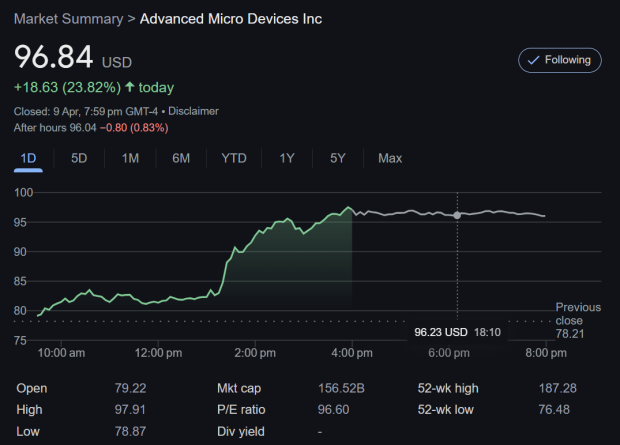The image size is (620, 445).
Task: Click the Open value 79.22
Action: (x=130, y=388)
